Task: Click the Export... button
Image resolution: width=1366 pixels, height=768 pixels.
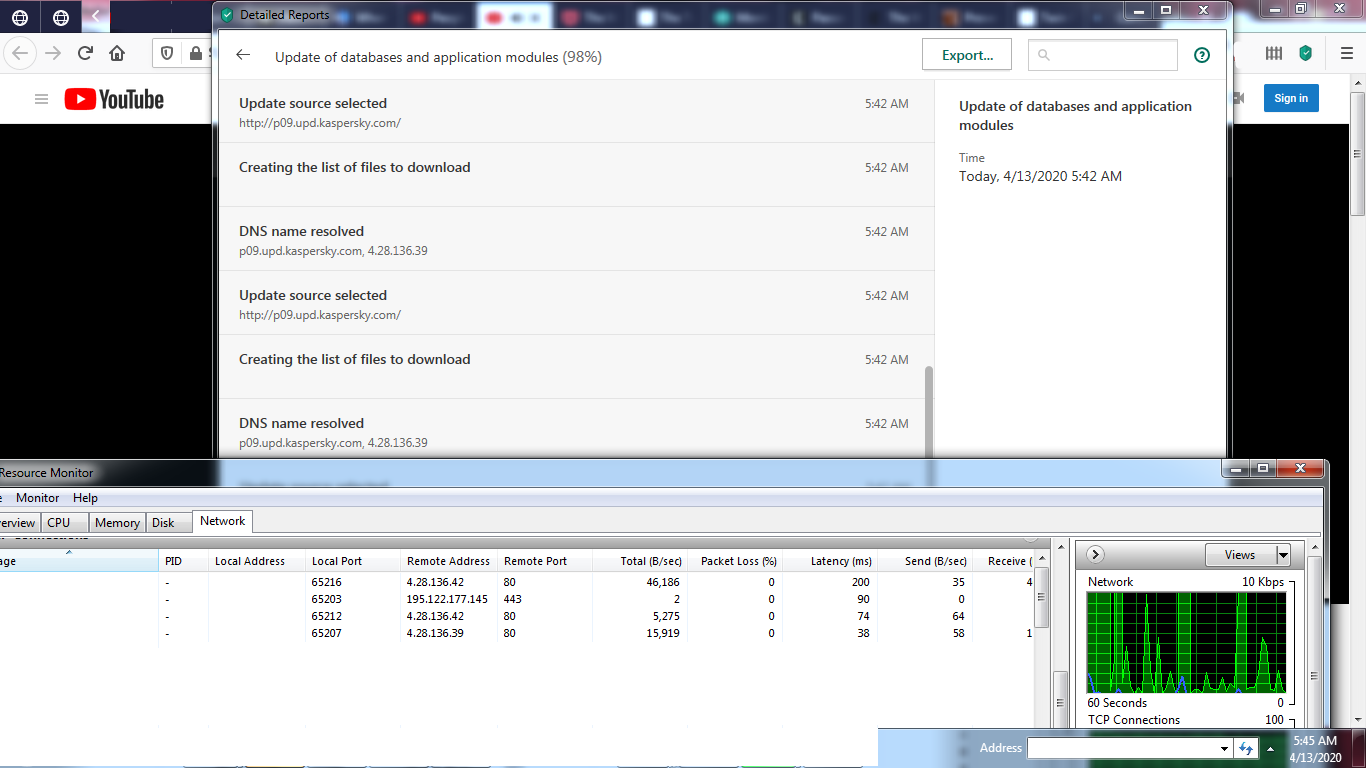Action: 967,55
